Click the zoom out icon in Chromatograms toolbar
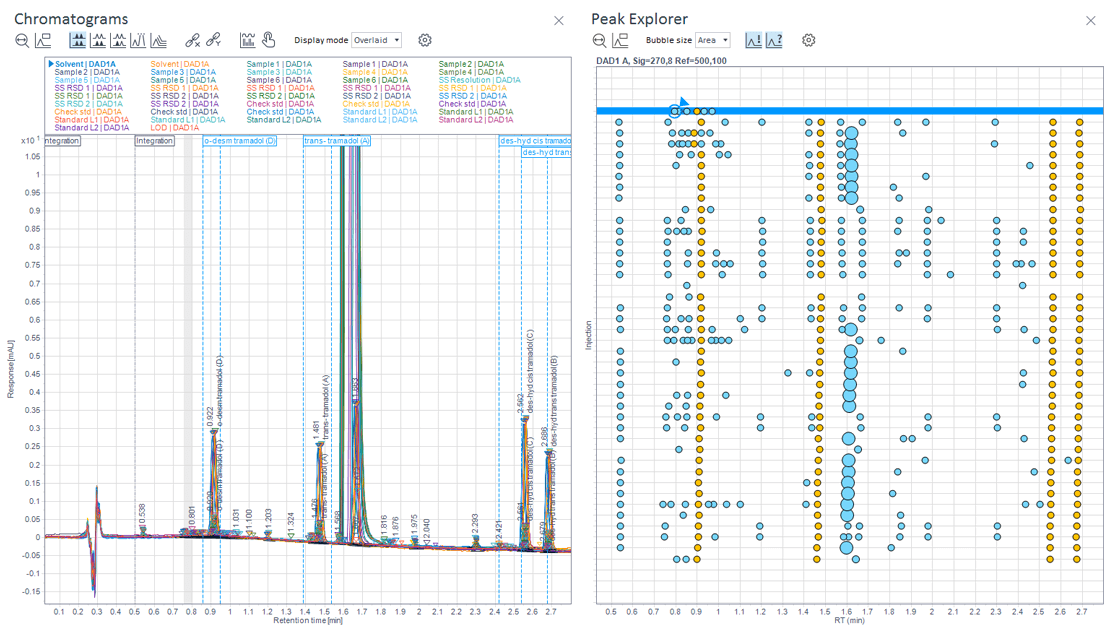Image resolution: width=1110 pixels, height=630 pixels. pos(22,41)
